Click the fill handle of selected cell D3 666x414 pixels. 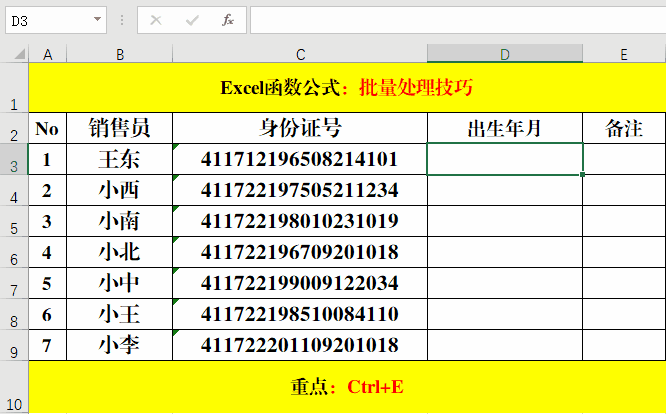582,175
